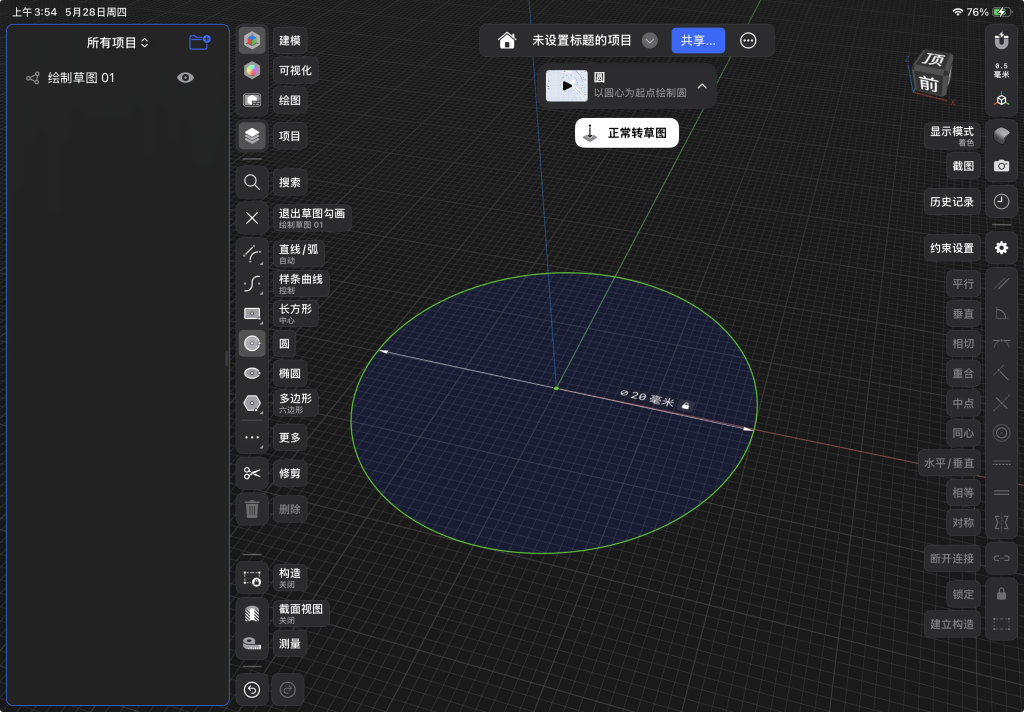
Task: Open project title dropdown chevron
Action: click(x=650, y=40)
